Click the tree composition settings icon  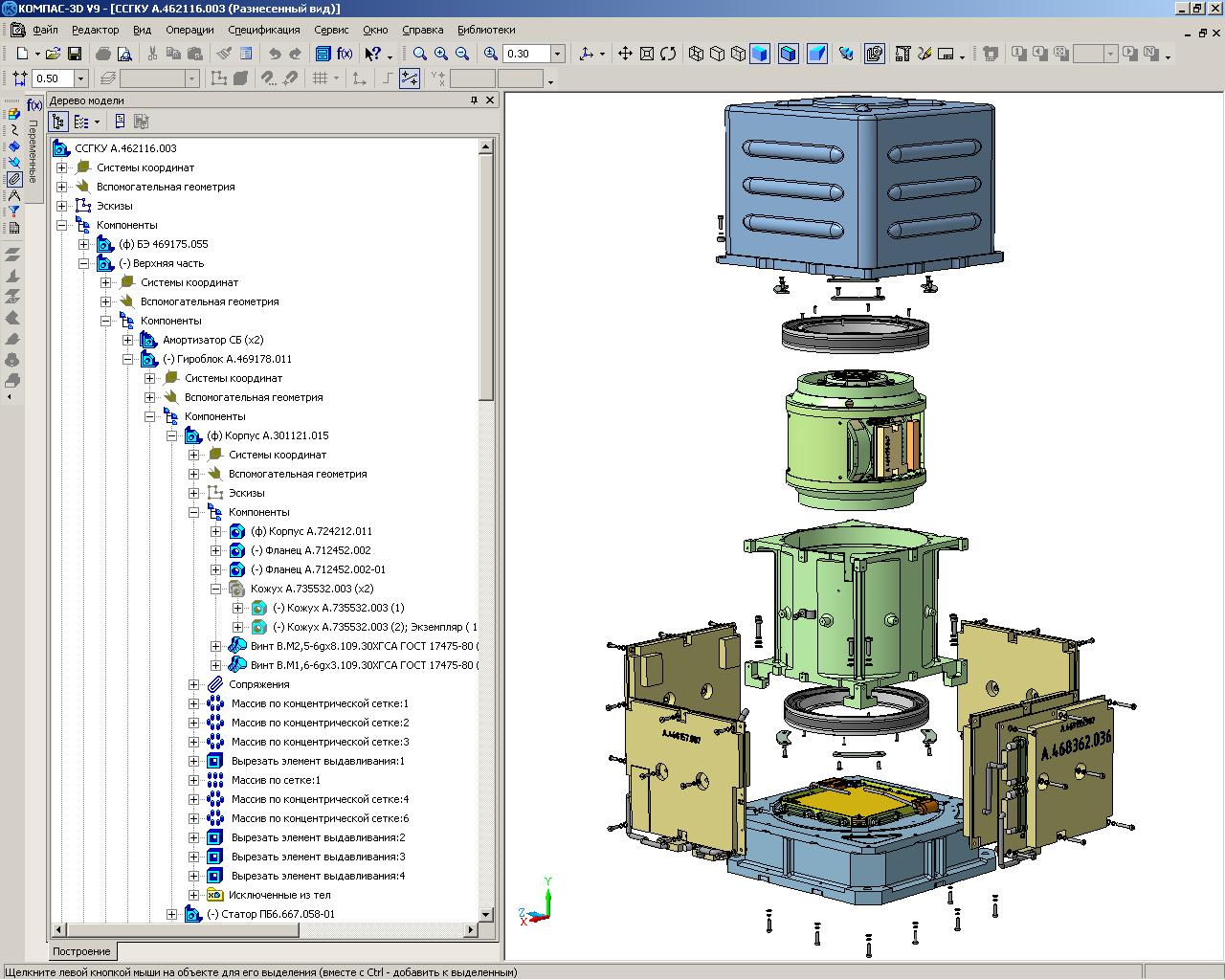82,122
